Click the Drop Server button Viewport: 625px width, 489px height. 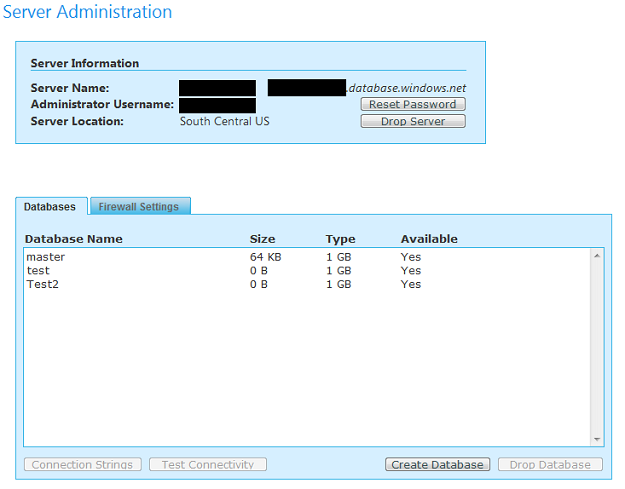click(x=413, y=121)
